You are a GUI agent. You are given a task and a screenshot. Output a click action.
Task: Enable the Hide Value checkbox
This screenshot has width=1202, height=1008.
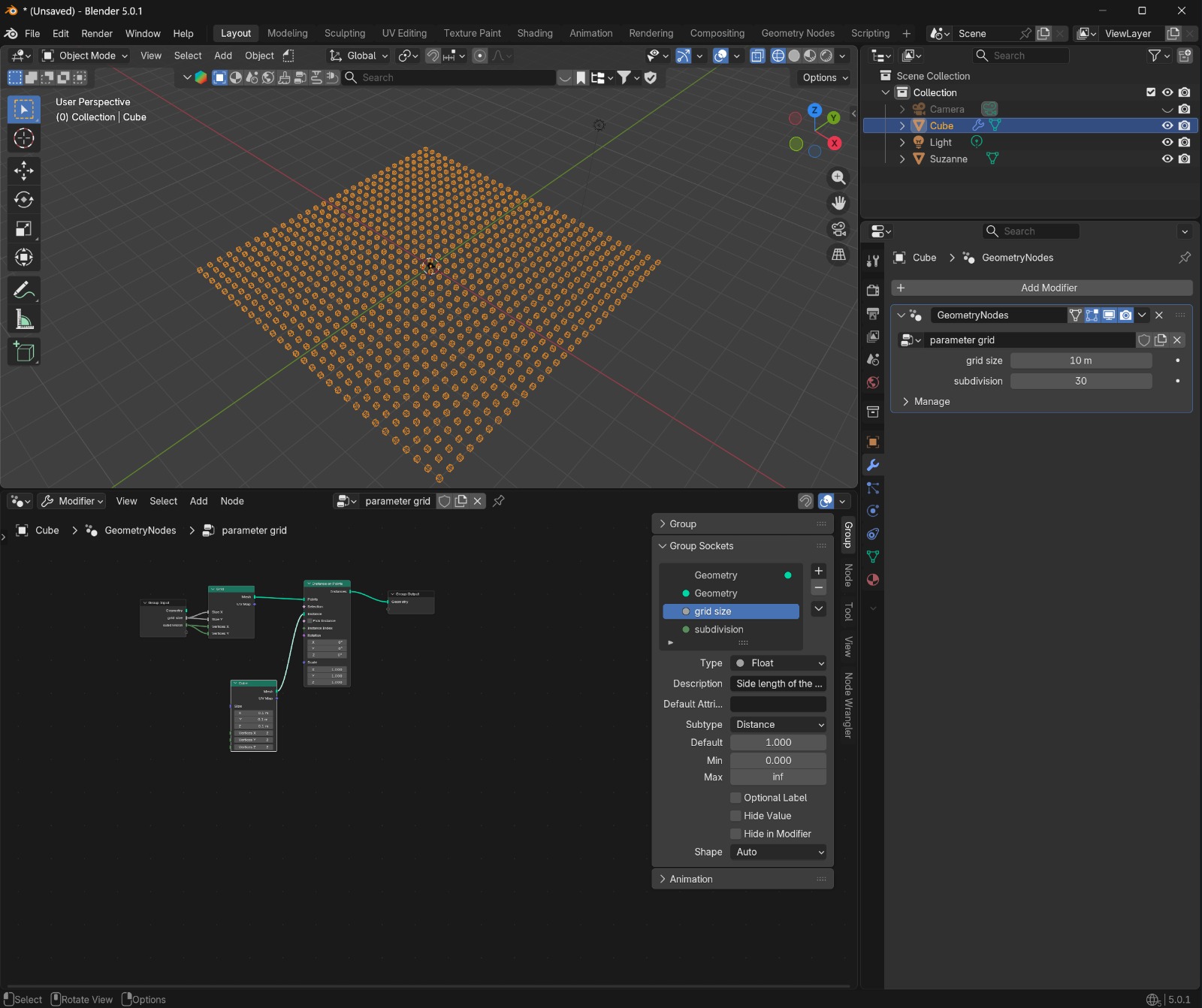736,816
